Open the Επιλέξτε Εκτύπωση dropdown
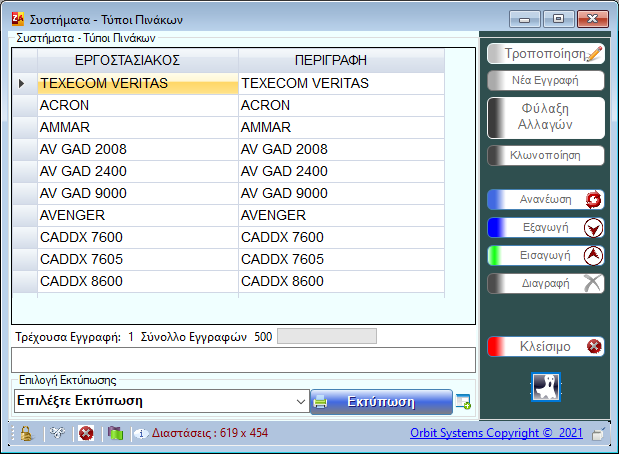Screen dimensions: 619x454 (x=161, y=401)
